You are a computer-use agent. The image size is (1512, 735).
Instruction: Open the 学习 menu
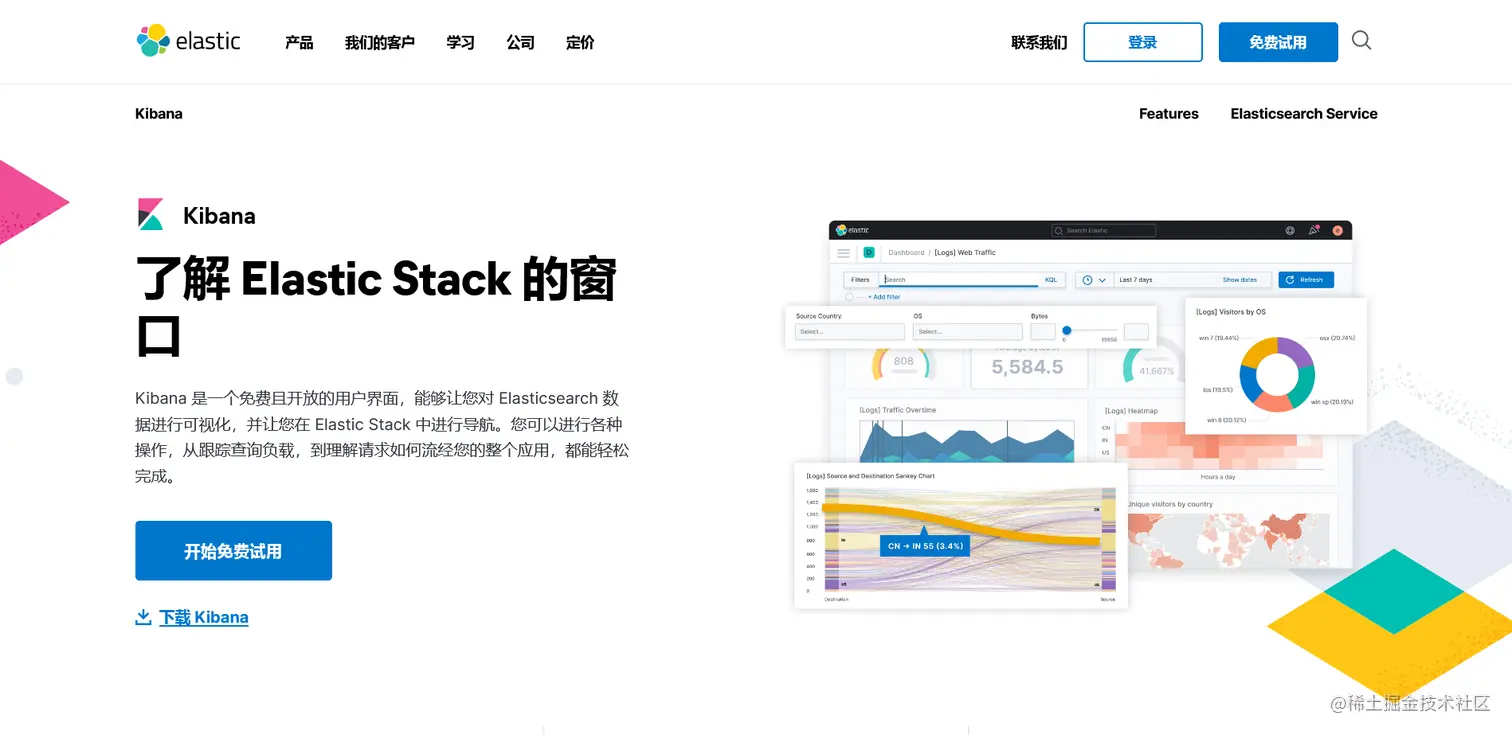460,42
